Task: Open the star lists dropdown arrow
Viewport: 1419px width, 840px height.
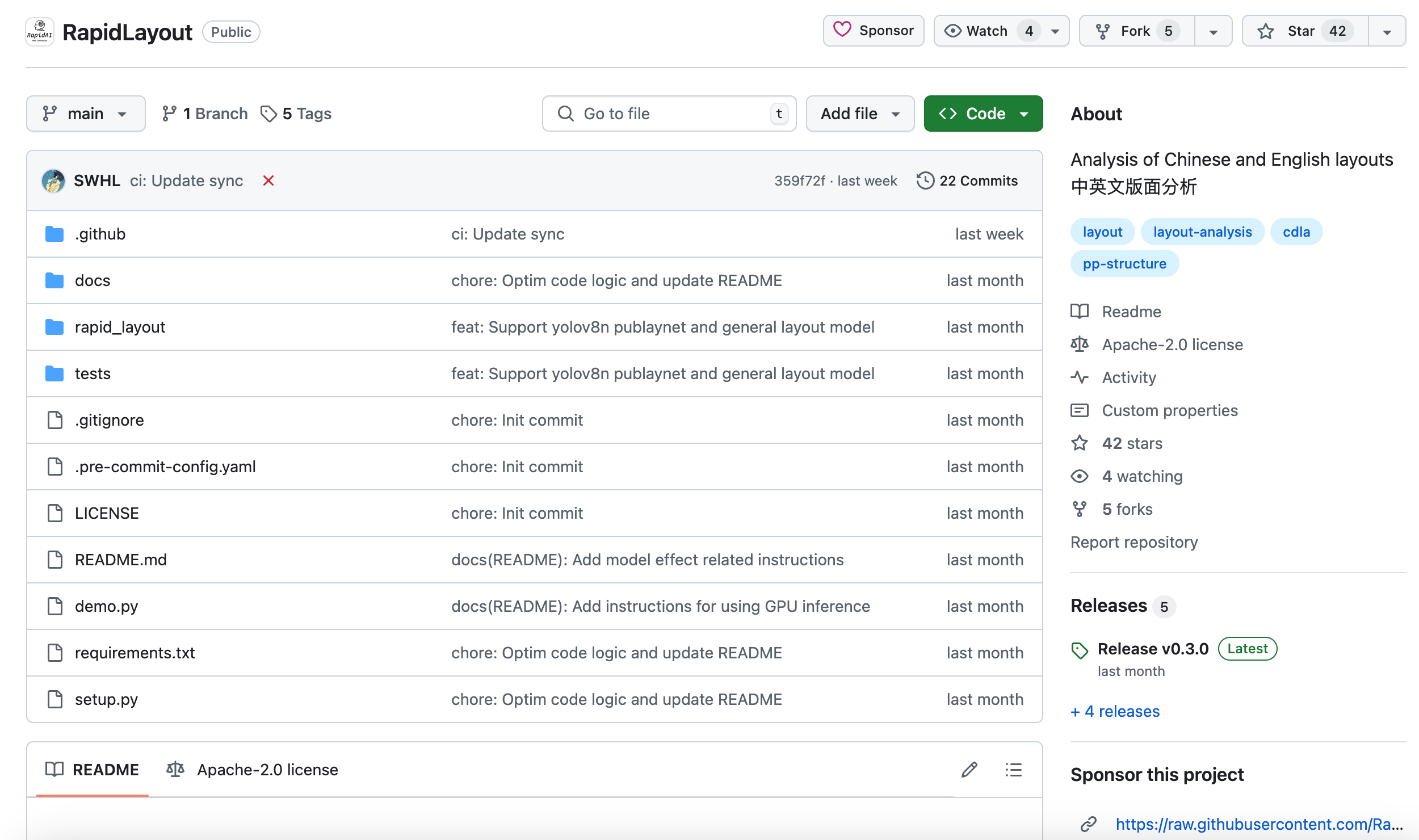Action: coord(1387,31)
